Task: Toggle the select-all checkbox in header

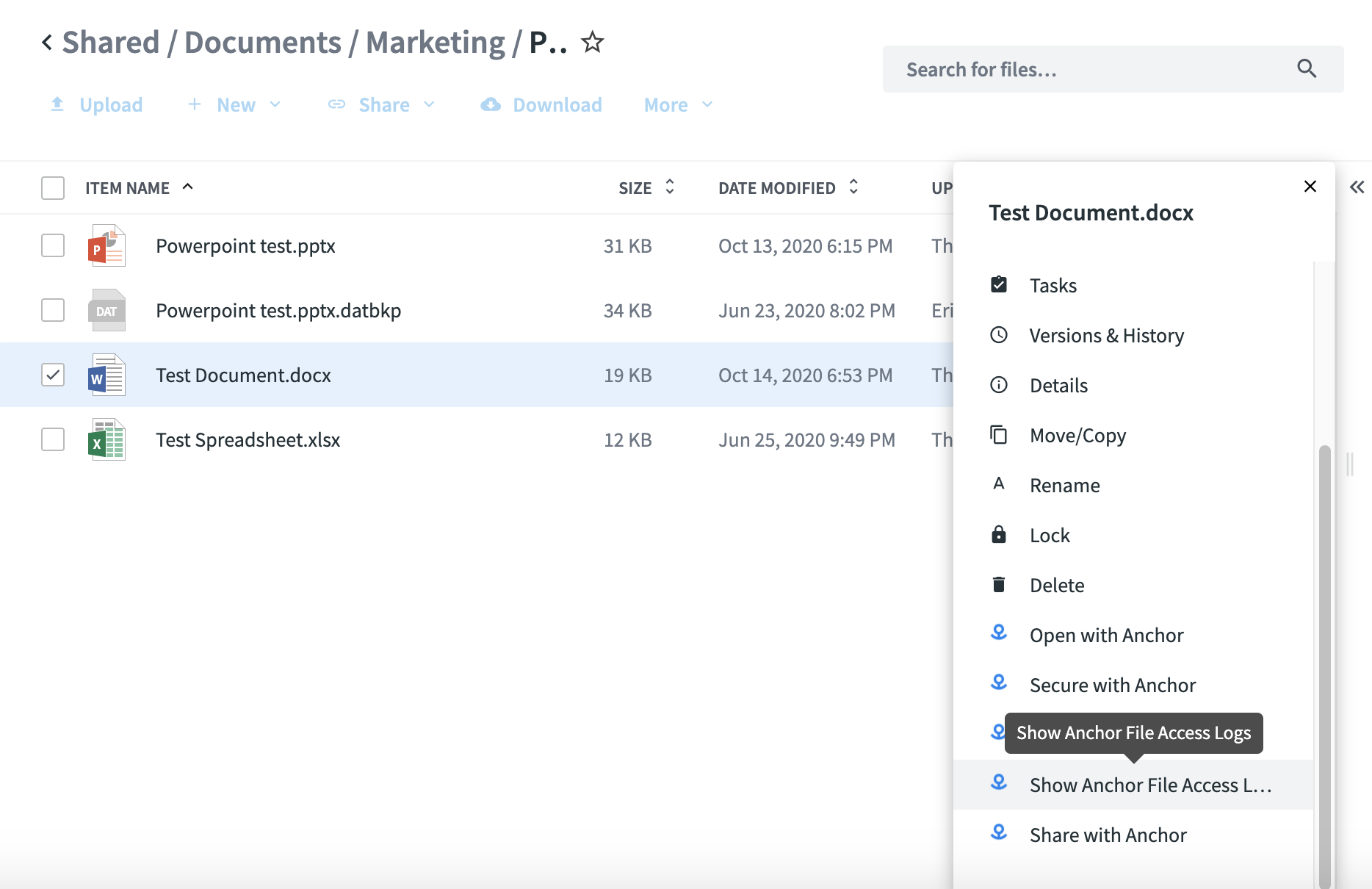Action: (x=53, y=188)
